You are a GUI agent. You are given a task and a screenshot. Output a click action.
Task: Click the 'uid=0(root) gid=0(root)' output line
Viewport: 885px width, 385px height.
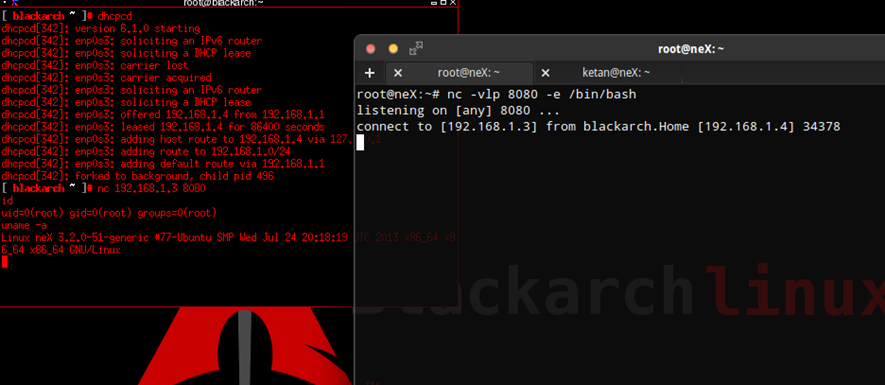(x=109, y=213)
